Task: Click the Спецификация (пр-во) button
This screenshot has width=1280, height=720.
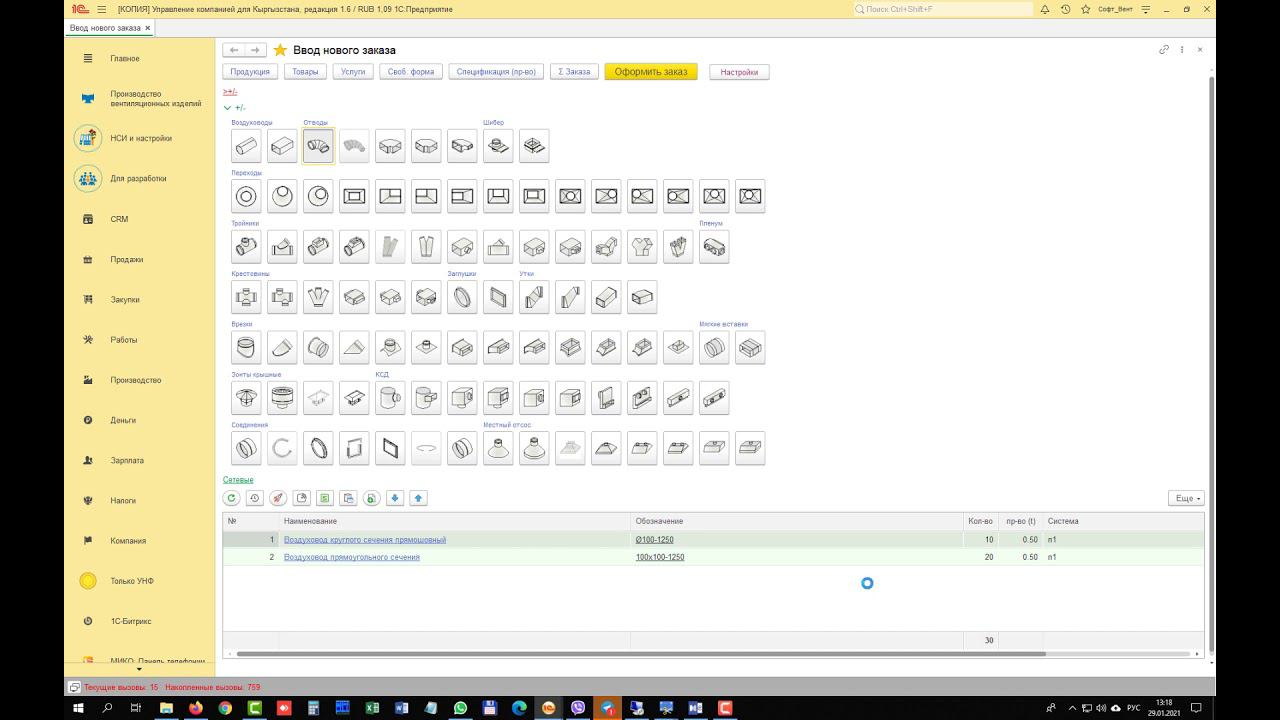Action: [496, 72]
